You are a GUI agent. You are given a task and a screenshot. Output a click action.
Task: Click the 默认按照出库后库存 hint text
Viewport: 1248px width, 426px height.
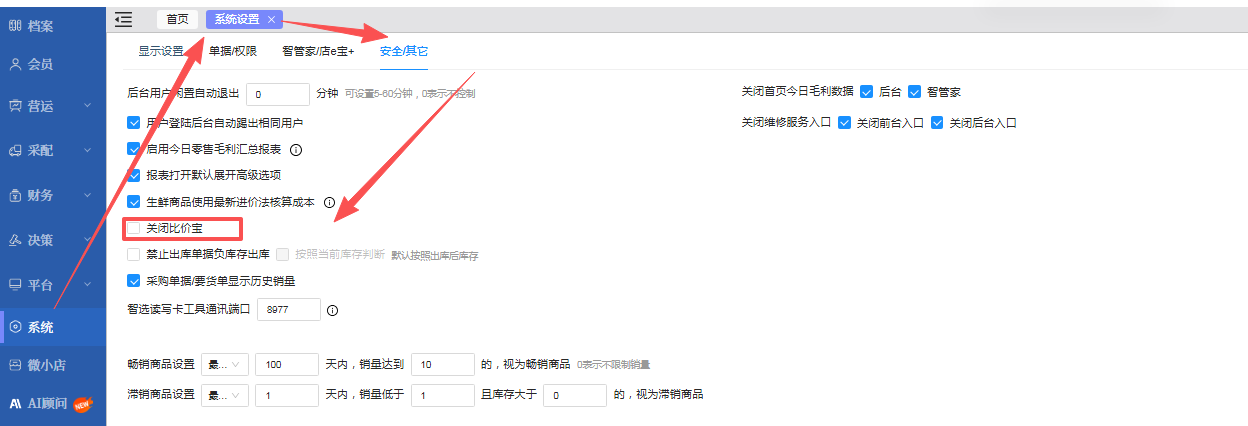(x=435, y=256)
